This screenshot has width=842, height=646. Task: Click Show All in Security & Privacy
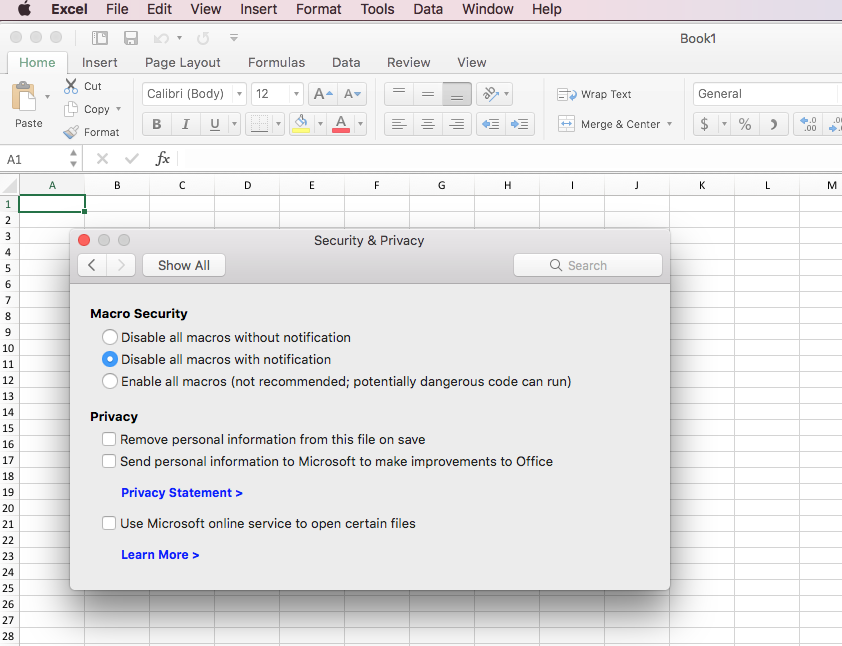coord(184,265)
